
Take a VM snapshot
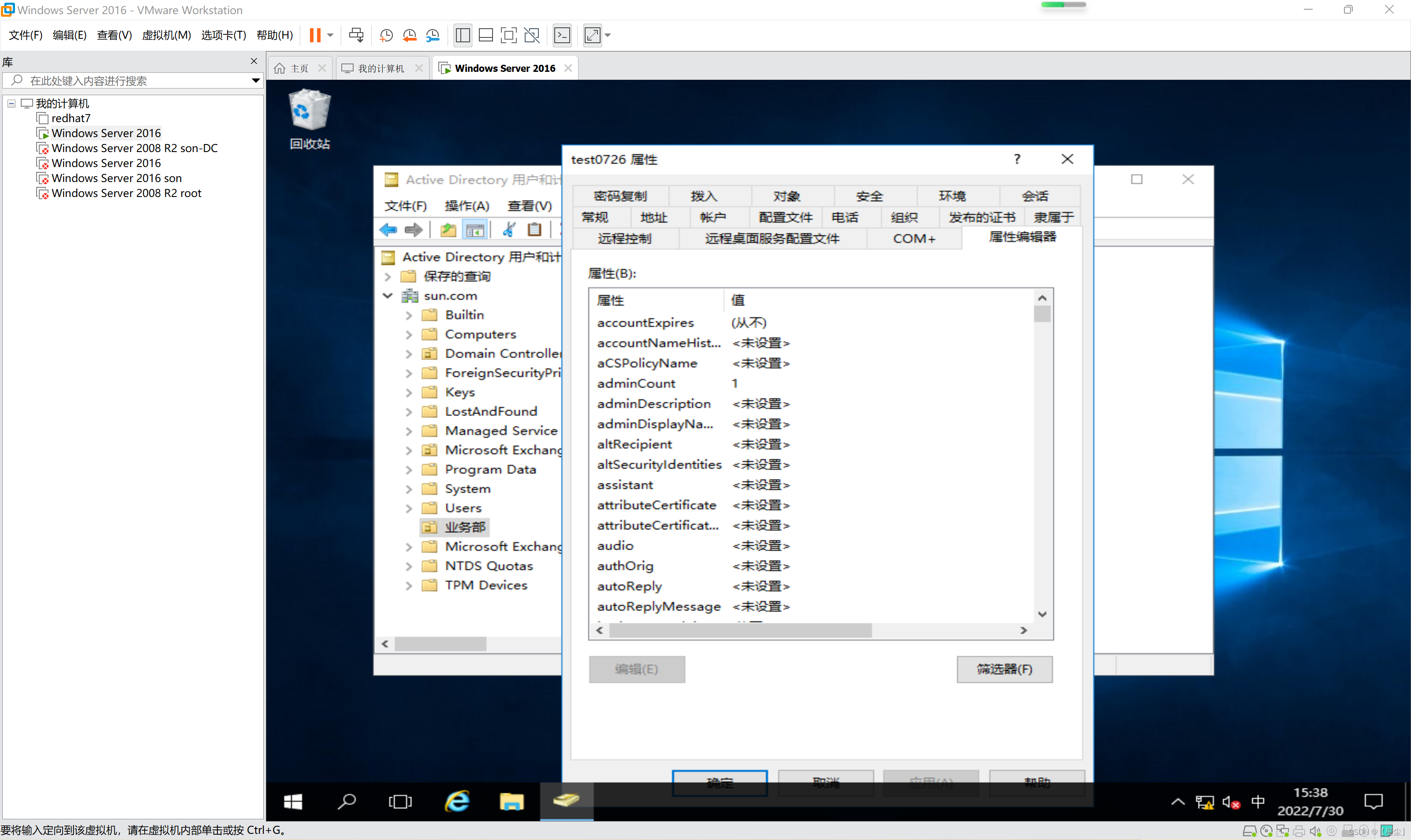point(386,36)
